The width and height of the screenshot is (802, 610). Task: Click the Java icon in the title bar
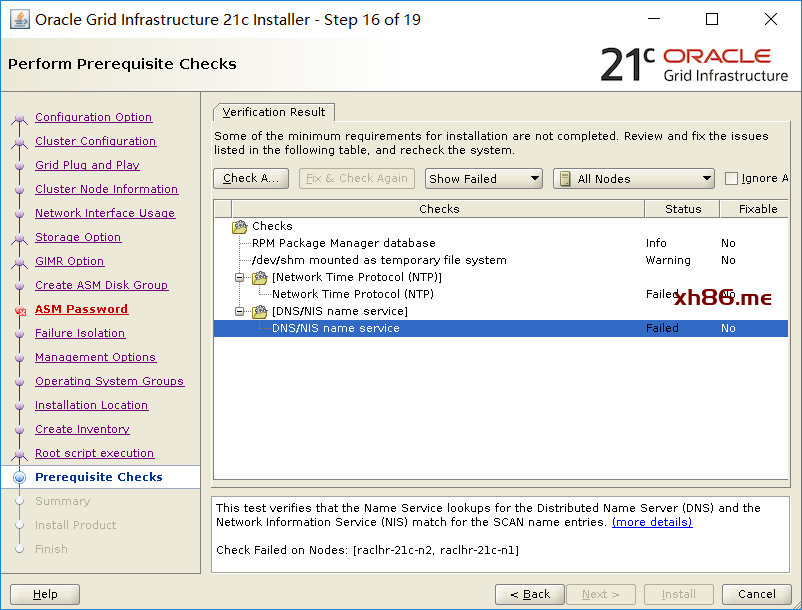(19, 19)
